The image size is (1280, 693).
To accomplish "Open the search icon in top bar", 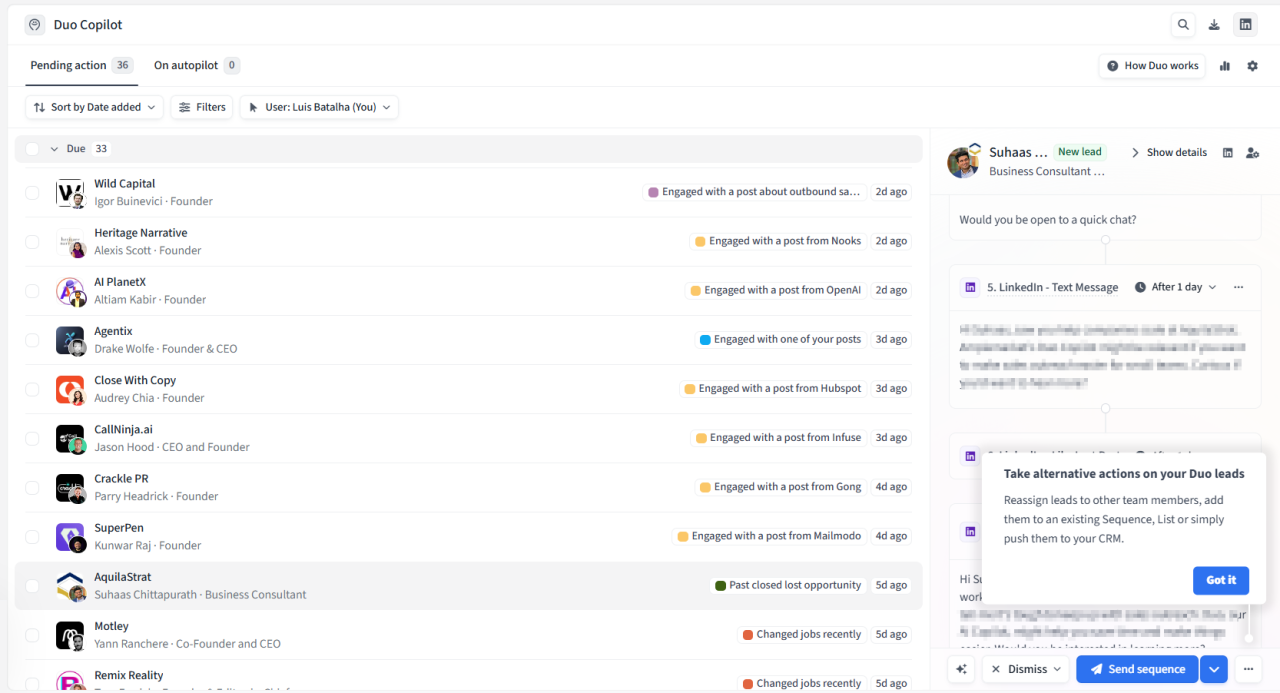I will [x=1184, y=25].
